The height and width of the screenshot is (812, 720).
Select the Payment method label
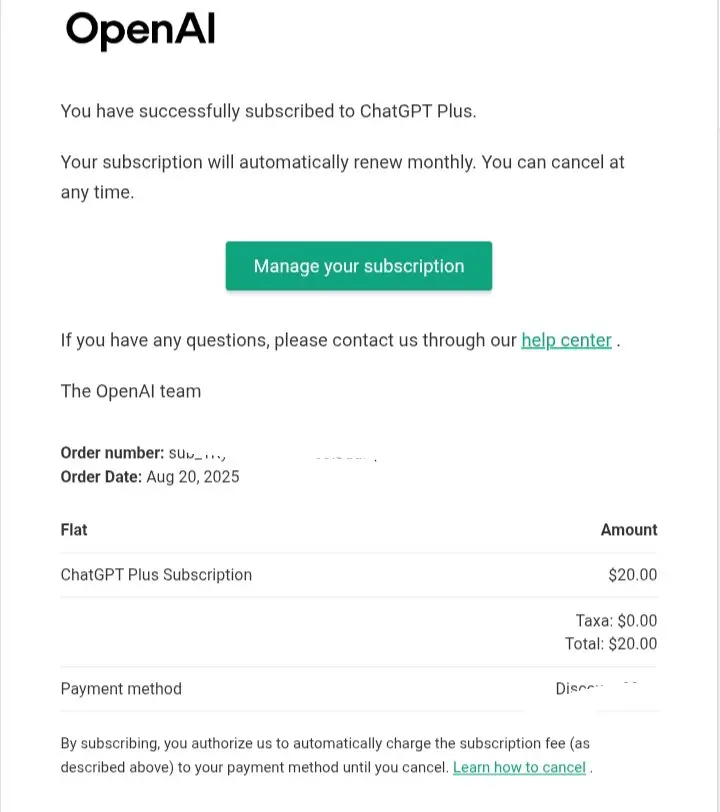pyautogui.click(x=121, y=689)
